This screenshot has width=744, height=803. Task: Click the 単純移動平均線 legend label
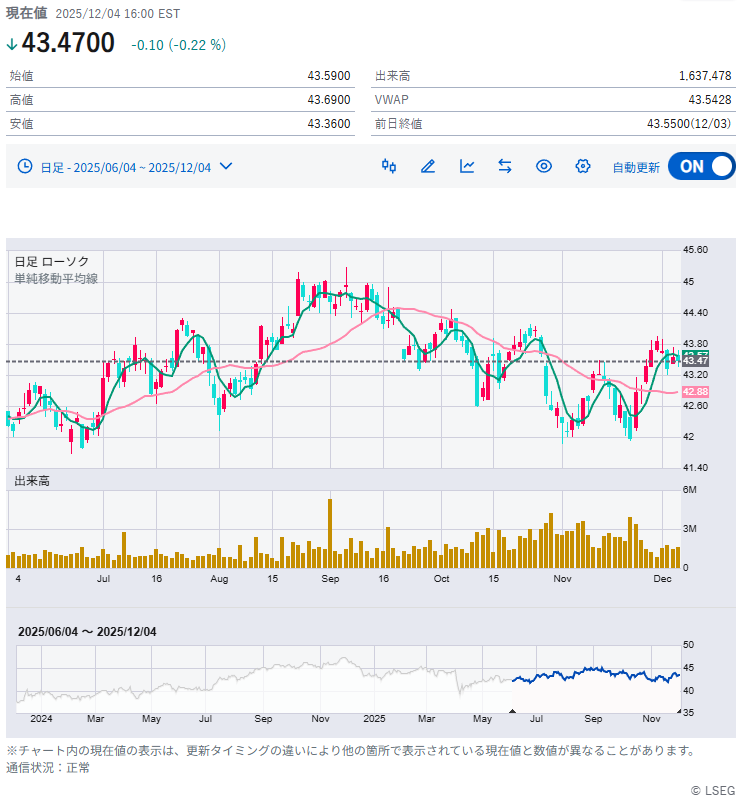56,279
